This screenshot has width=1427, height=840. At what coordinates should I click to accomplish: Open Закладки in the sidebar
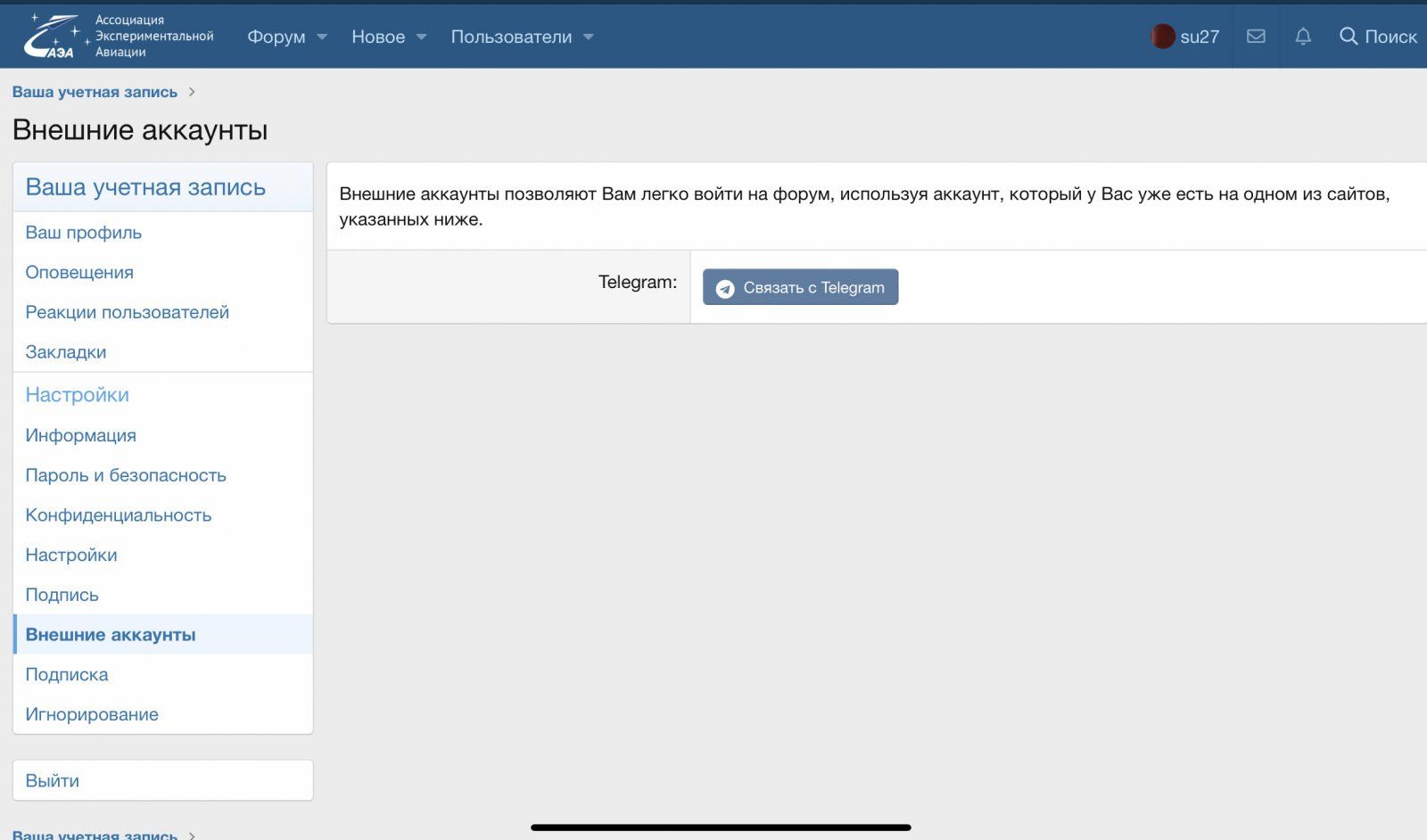66,352
